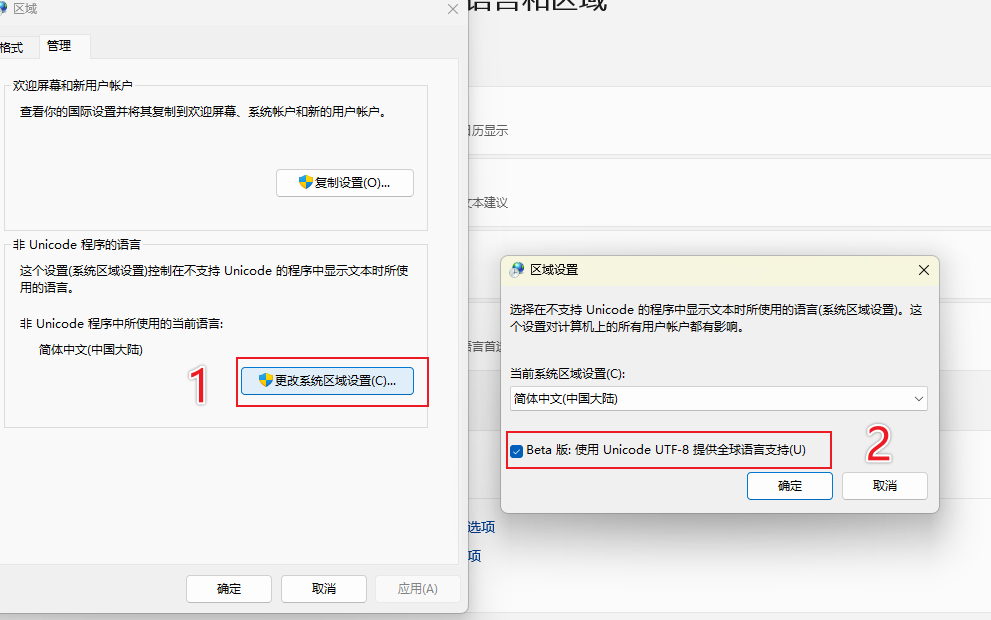
Task: Click the 区域 window globe icon
Action: pos(3,9)
